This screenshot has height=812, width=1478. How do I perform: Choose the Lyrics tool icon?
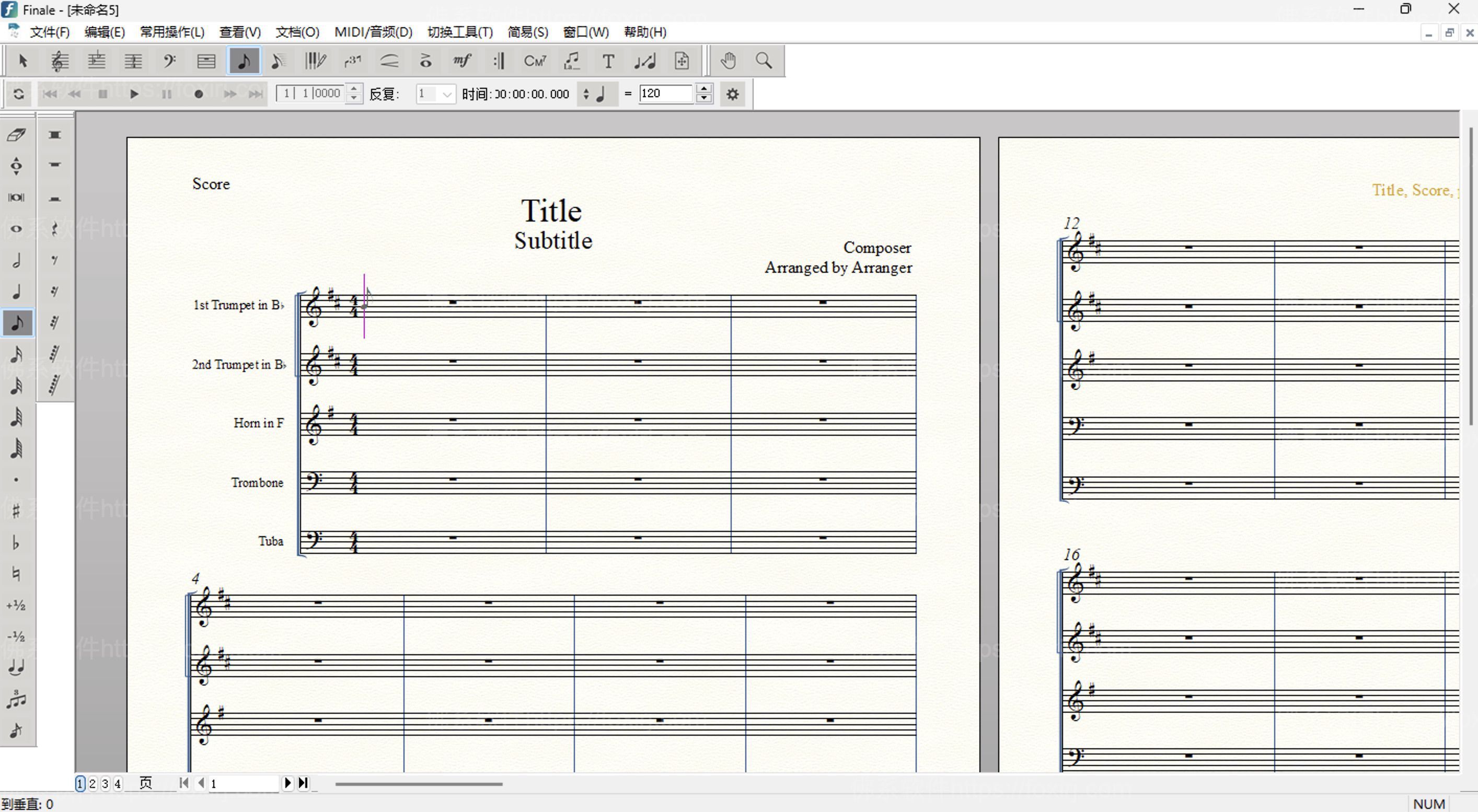tap(571, 61)
